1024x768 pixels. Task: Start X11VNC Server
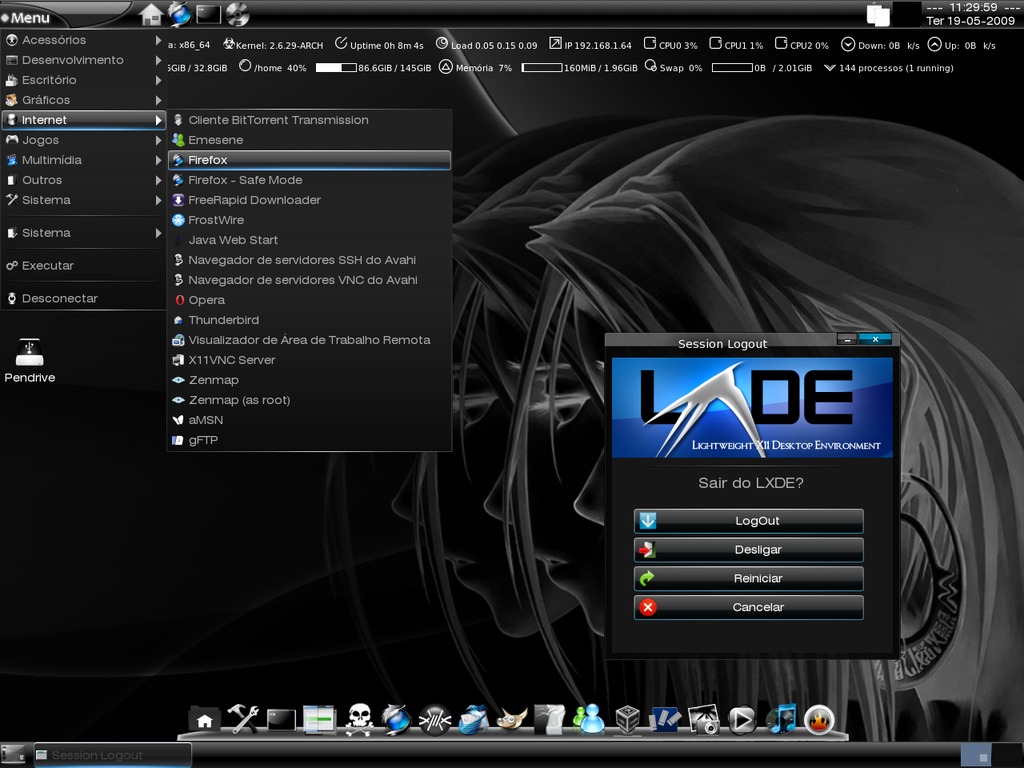310,360
